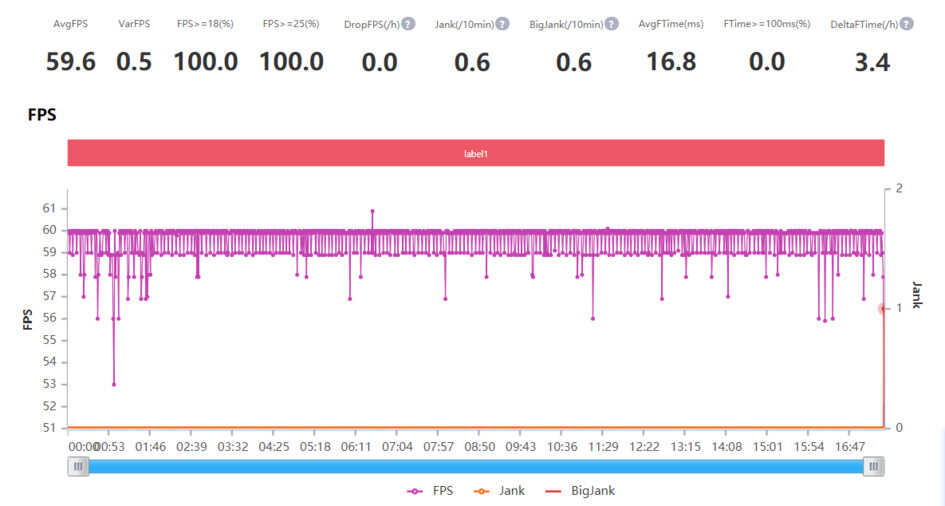Click the highlighted Jank marker at chart's right edge
The height and width of the screenshot is (506, 945).
883,309
